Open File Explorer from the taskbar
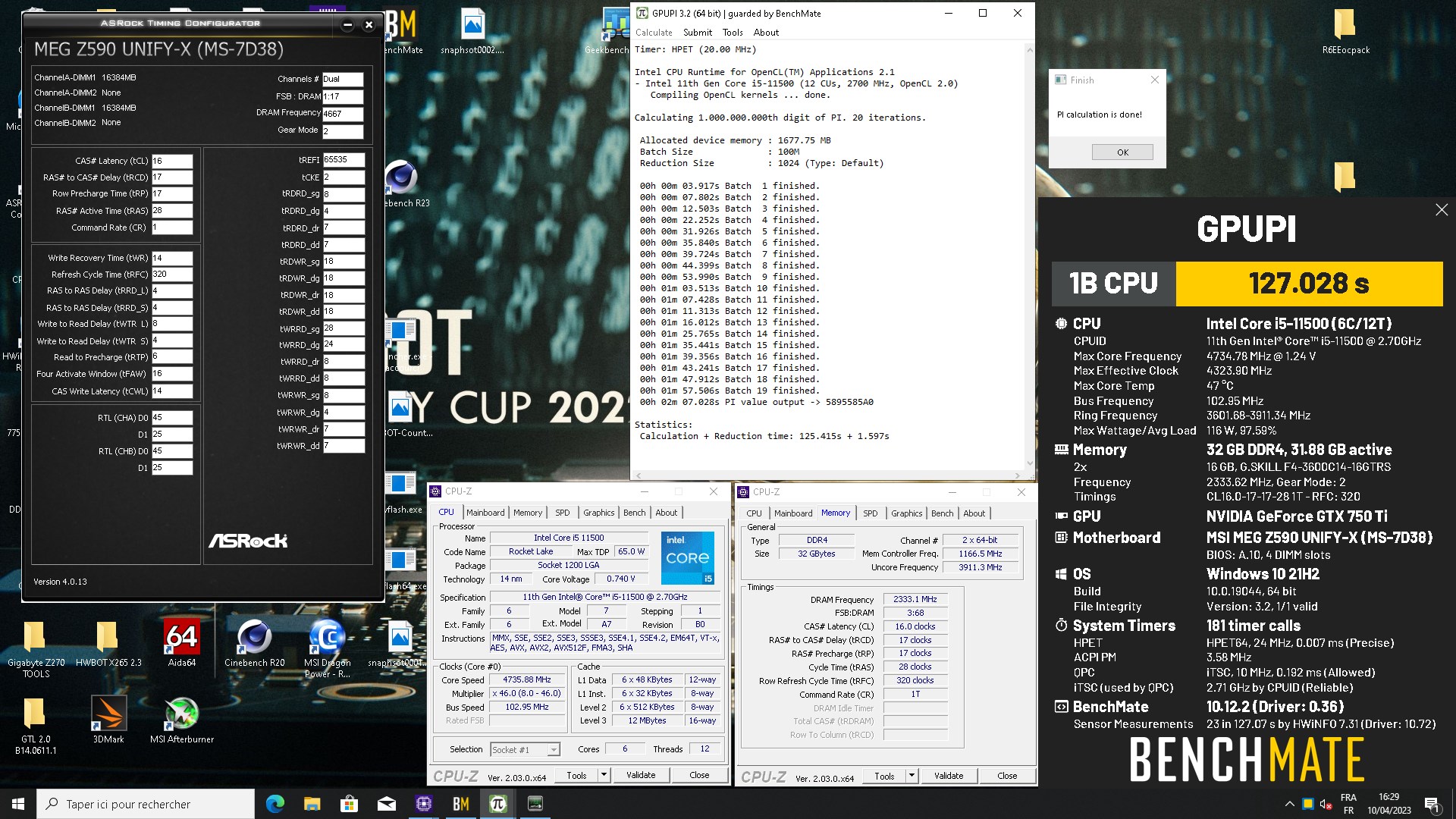The width and height of the screenshot is (1456, 819). (x=312, y=804)
